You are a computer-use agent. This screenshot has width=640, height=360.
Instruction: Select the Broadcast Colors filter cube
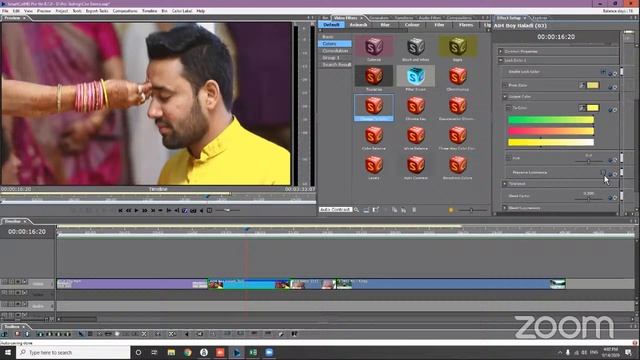pyautogui.click(x=458, y=165)
